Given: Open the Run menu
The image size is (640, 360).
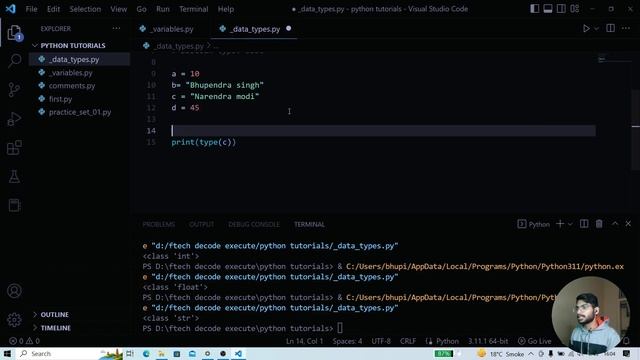Looking at the screenshot, I should (x=162, y=9).
